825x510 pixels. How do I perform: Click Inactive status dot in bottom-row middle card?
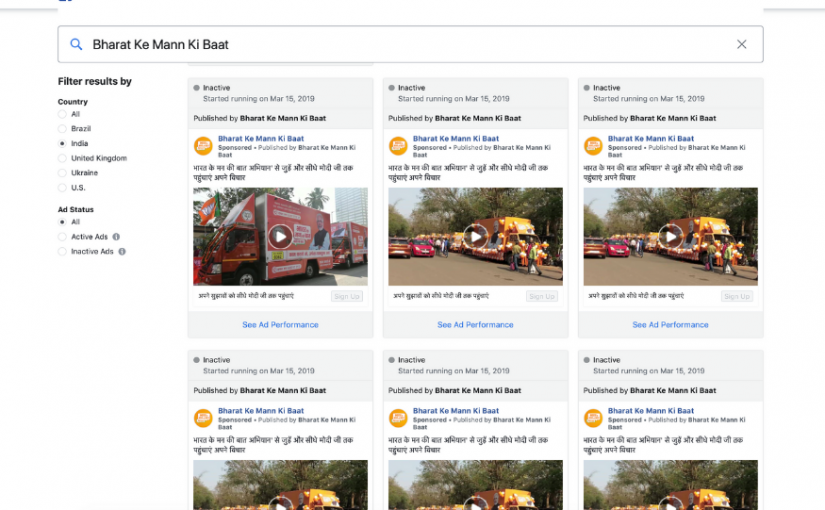pyautogui.click(x=391, y=360)
